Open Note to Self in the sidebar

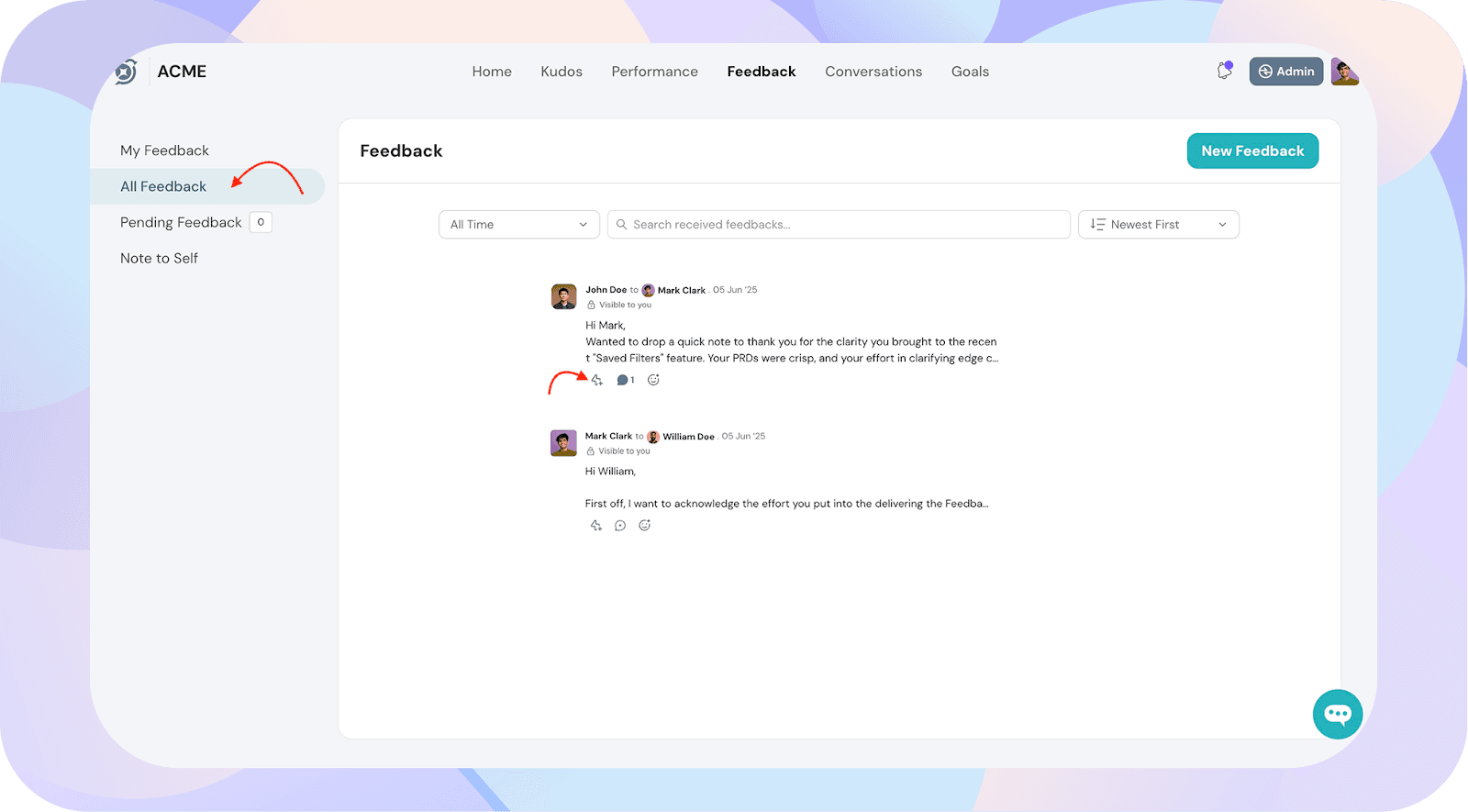(159, 258)
